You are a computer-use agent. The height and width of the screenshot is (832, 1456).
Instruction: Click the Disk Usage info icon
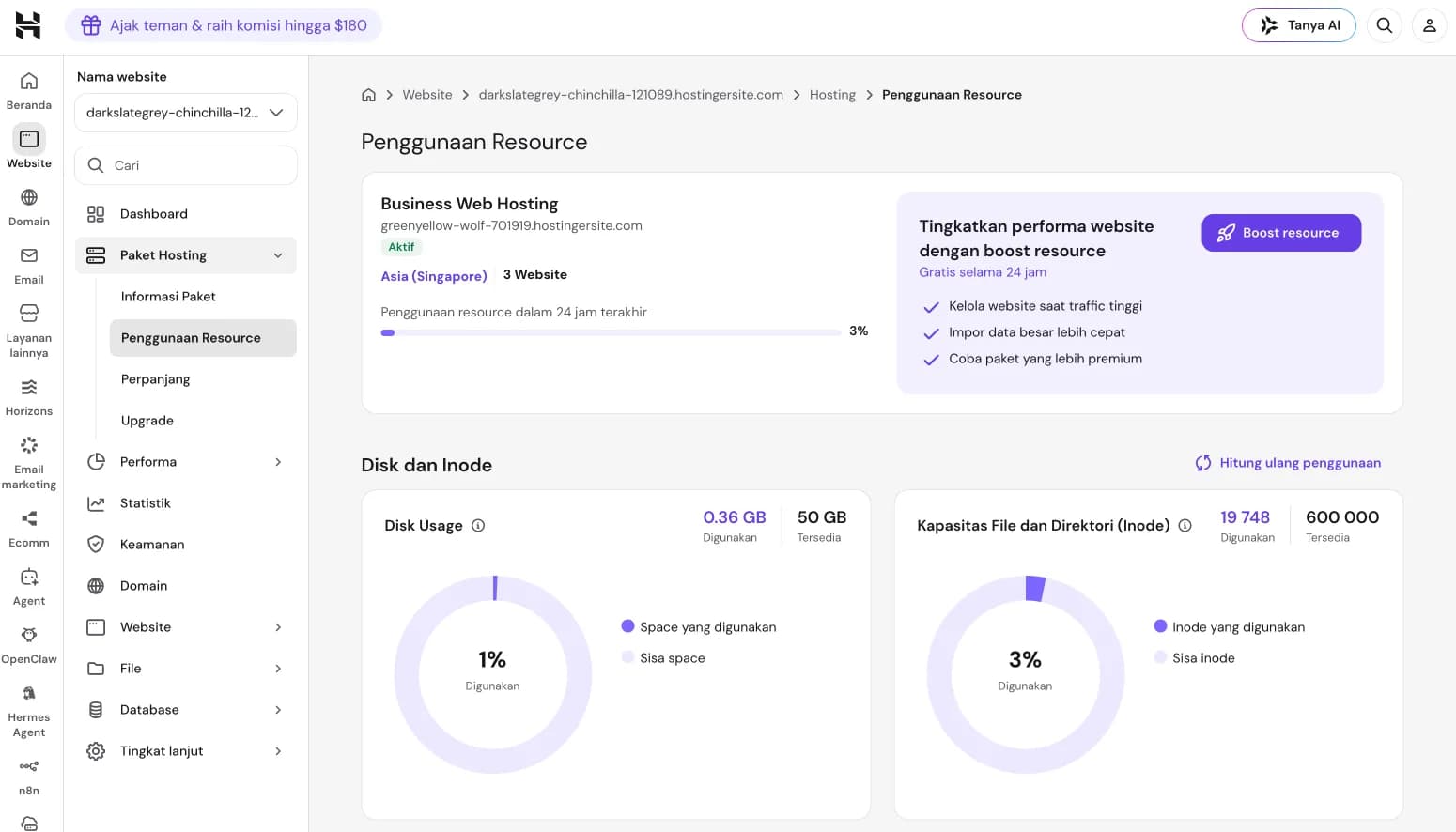tap(478, 526)
